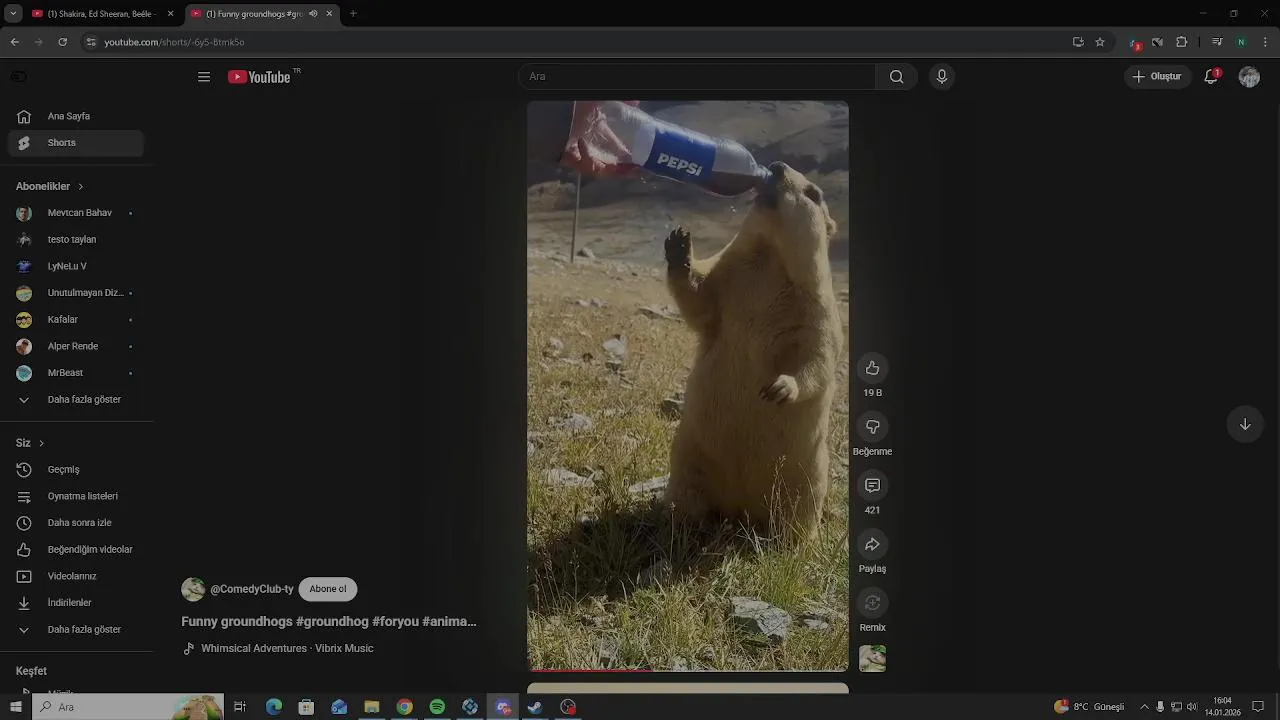The image size is (1280, 720).
Task: Focus the YouTube Ara search field
Action: [x=697, y=77]
